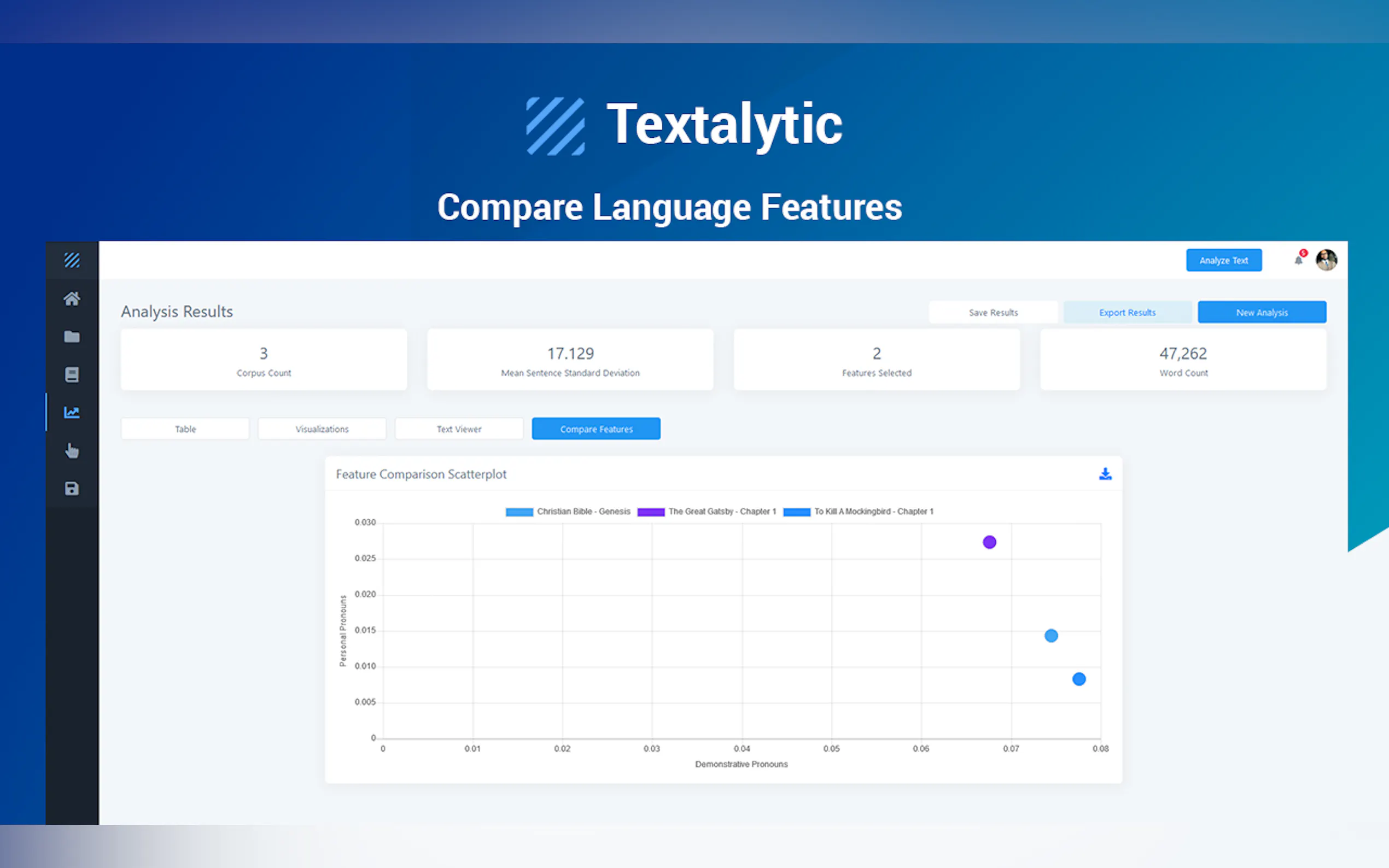Click the Textalytic logo icon in sidebar
This screenshot has width=1389, height=868.
coord(72,260)
